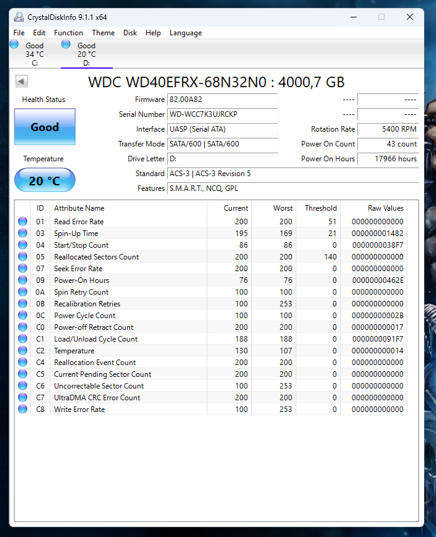Click status orb for Uncorrectable Sector Count
The height and width of the screenshot is (537, 436).
coord(23,386)
